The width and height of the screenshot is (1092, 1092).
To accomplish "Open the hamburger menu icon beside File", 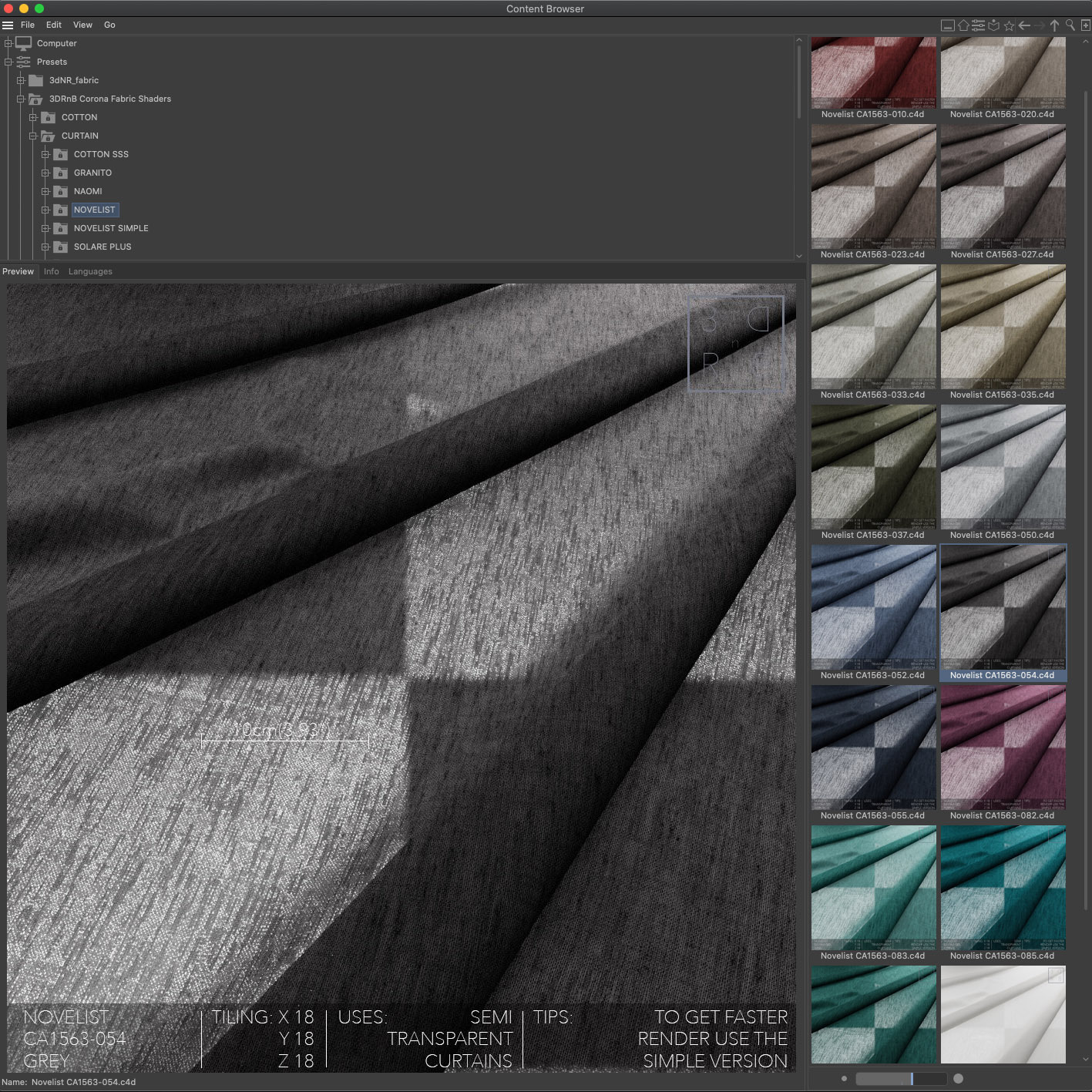I will point(8,25).
